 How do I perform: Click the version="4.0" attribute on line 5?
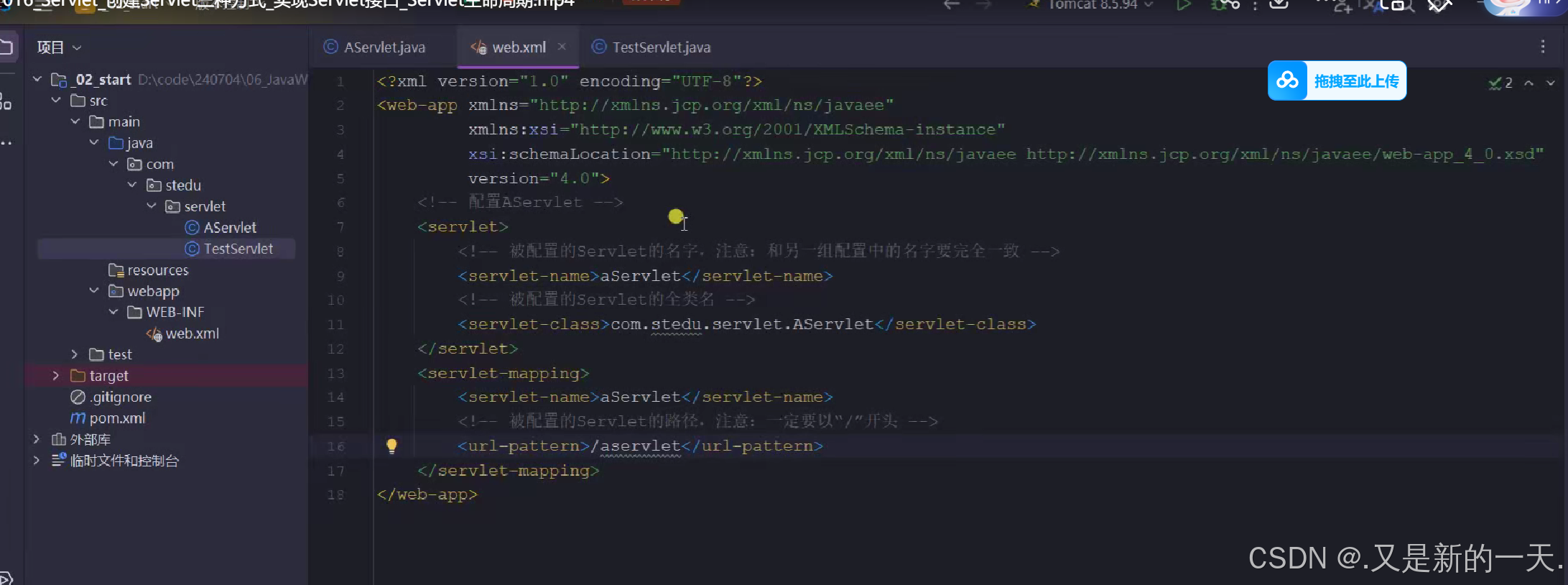534,178
